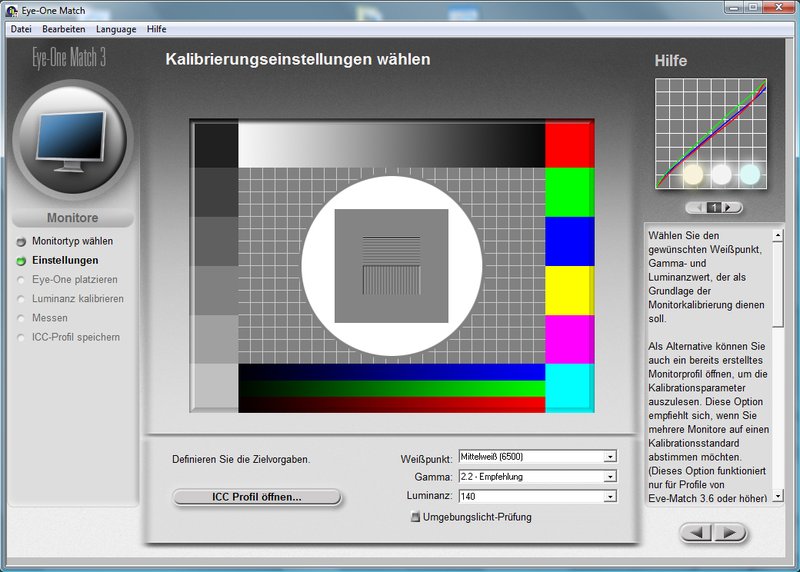Open the Gamma dropdown
The height and width of the screenshot is (572, 800).
pos(610,477)
